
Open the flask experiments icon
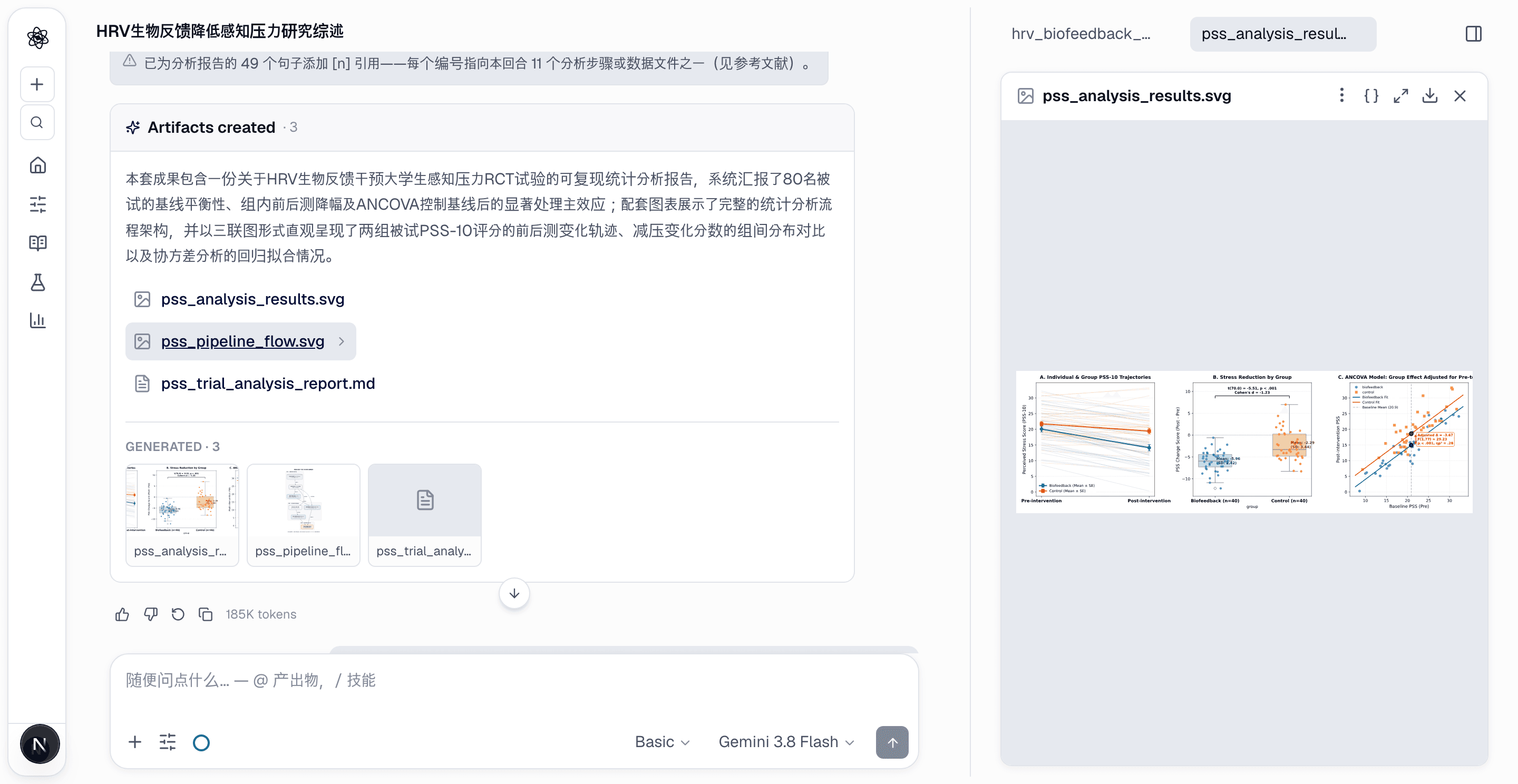pyautogui.click(x=38, y=282)
